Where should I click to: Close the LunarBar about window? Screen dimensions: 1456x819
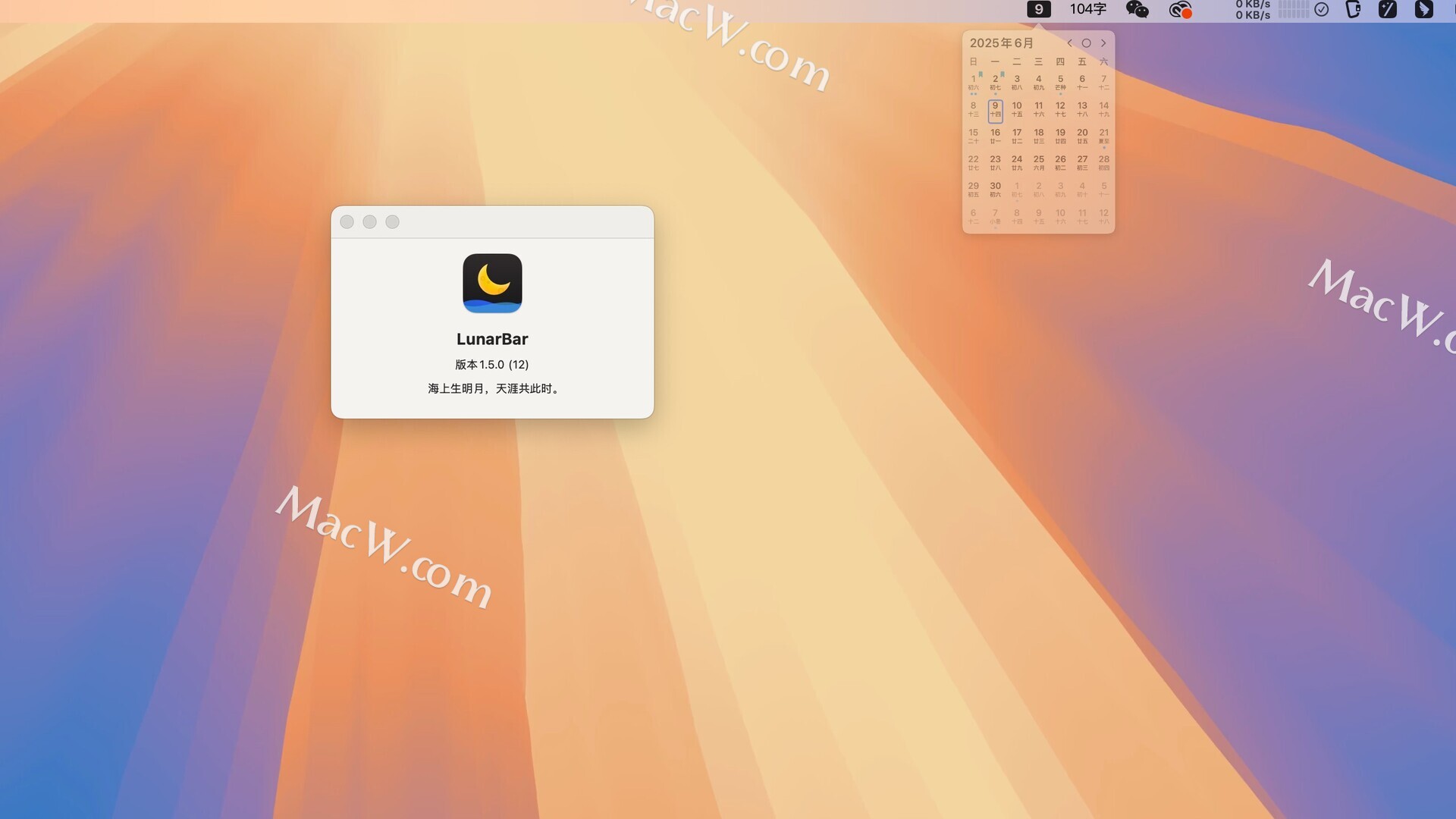pyautogui.click(x=347, y=221)
